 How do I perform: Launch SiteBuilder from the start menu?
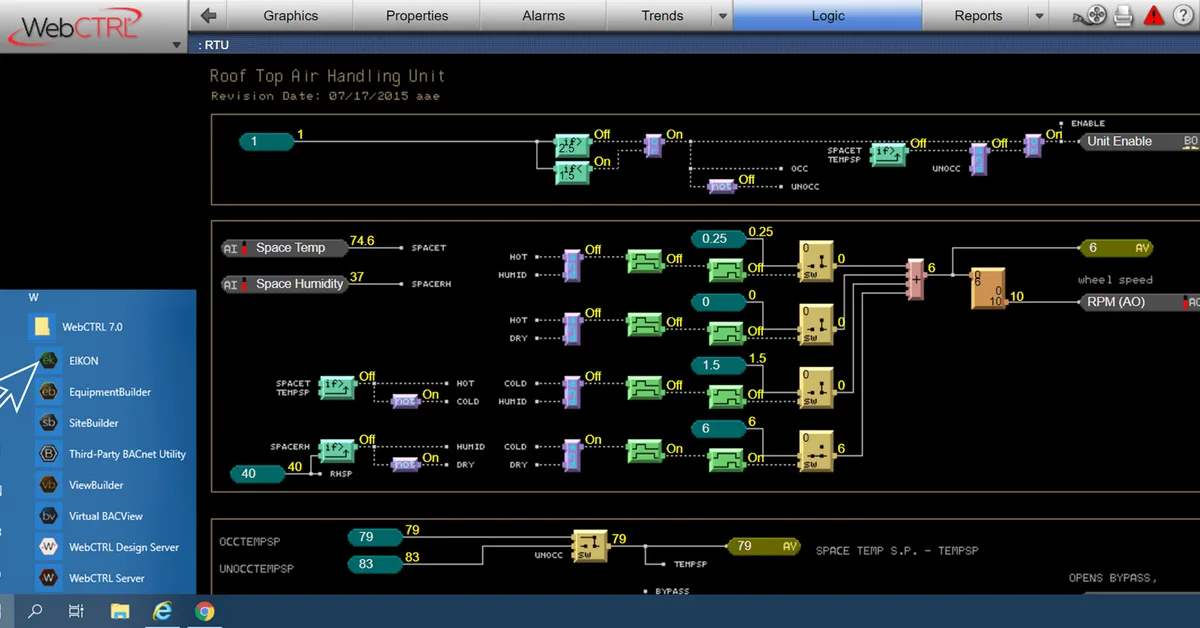93,423
